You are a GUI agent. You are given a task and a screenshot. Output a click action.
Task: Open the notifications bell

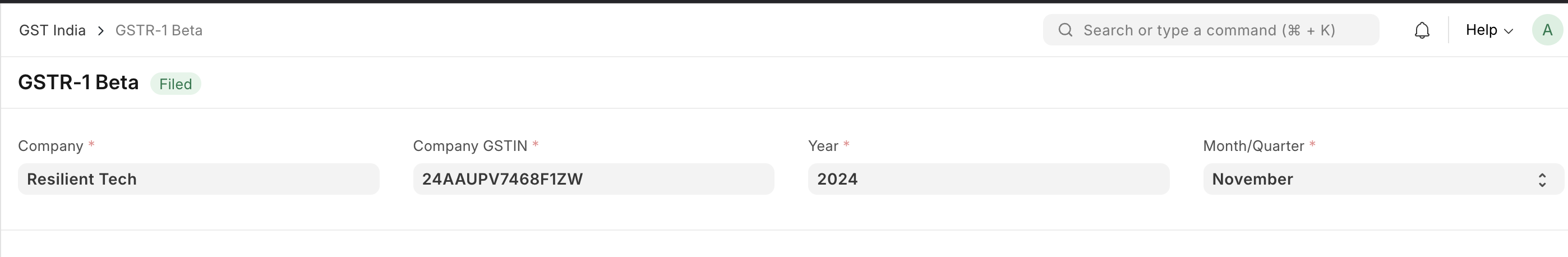click(1422, 30)
